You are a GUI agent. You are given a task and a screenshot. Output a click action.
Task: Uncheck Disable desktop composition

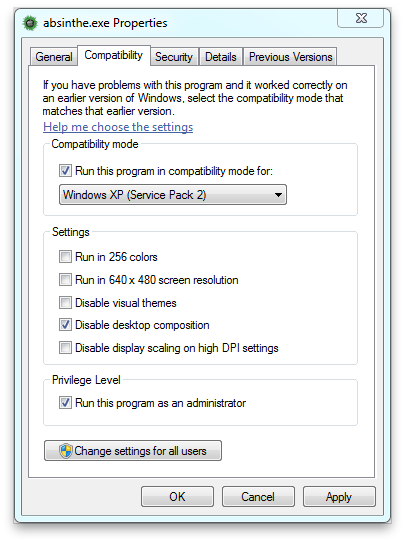click(65, 325)
